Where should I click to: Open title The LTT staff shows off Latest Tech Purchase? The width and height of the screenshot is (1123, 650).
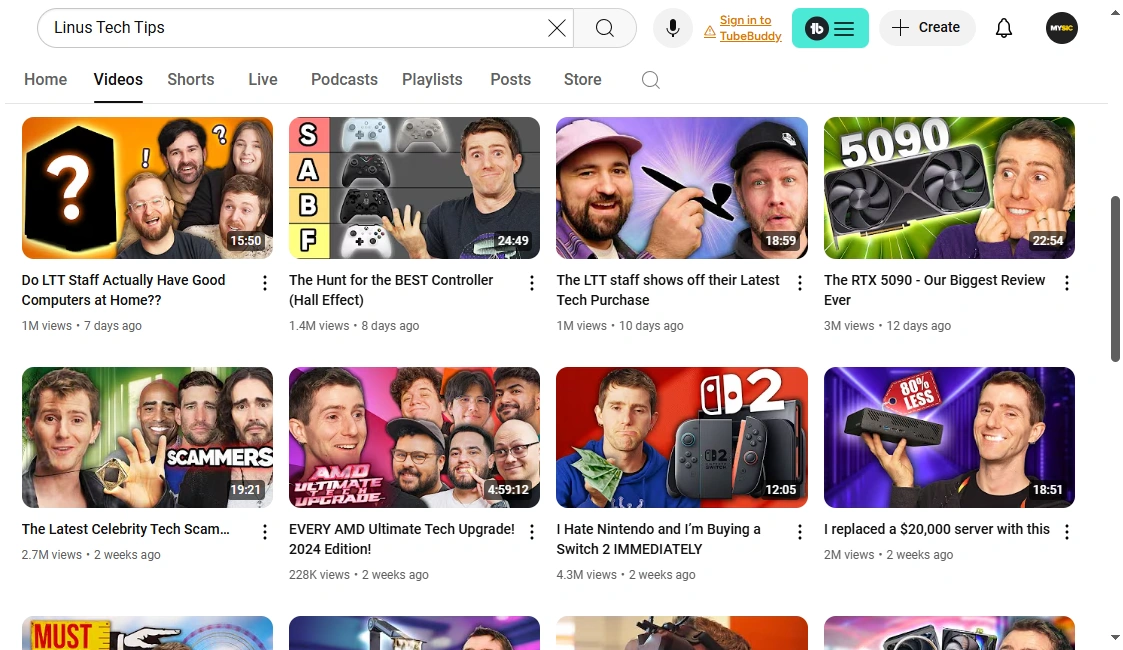667,290
